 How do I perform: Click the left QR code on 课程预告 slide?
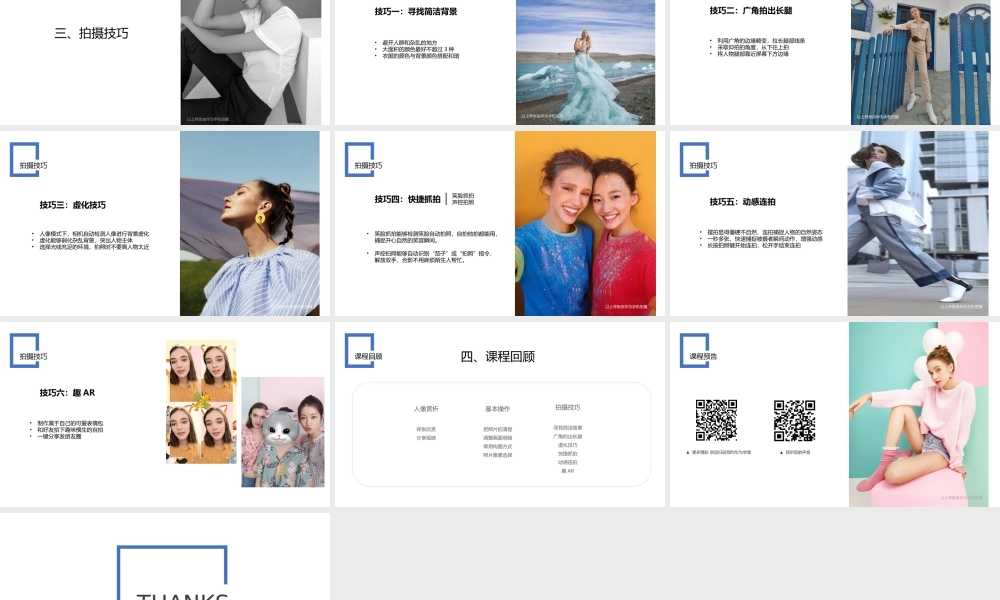[716, 420]
